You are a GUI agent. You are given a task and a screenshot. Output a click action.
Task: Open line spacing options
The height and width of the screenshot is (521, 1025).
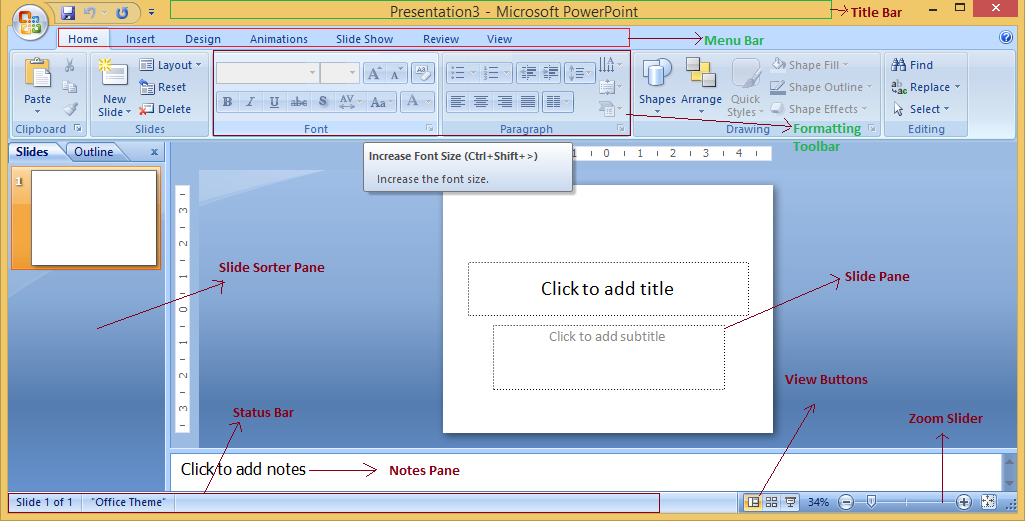click(580, 73)
